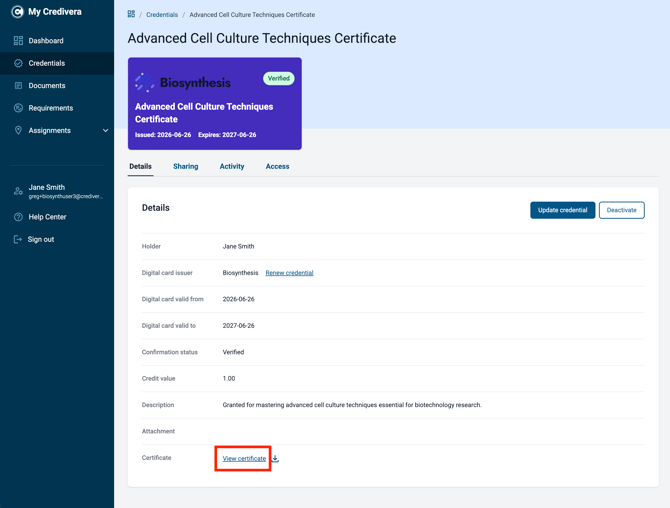670x508 pixels.
Task: Click the Jane Smith account name
Action: [x=47, y=187]
